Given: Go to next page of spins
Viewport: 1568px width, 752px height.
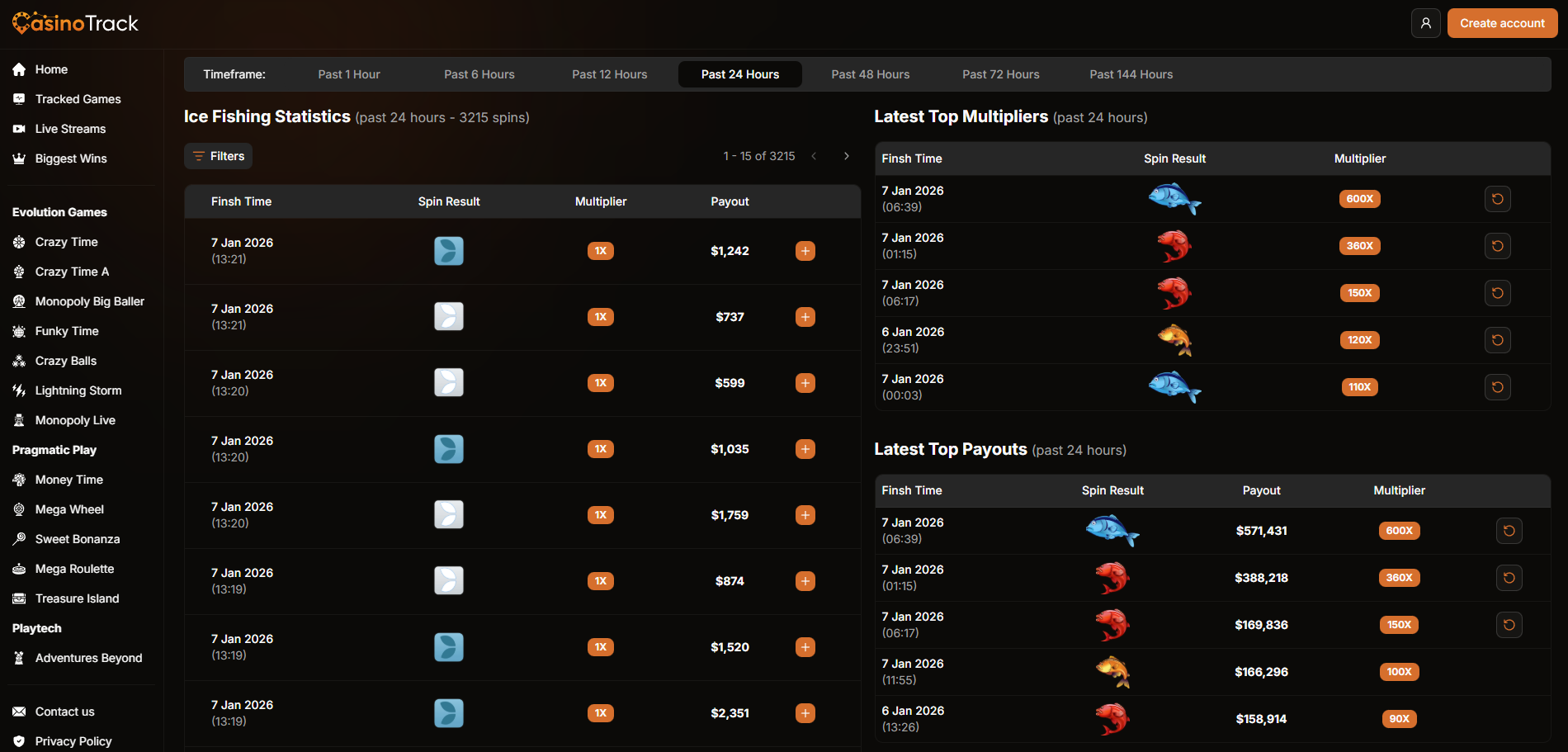Looking at the screenshot, I should coord(847,156).
